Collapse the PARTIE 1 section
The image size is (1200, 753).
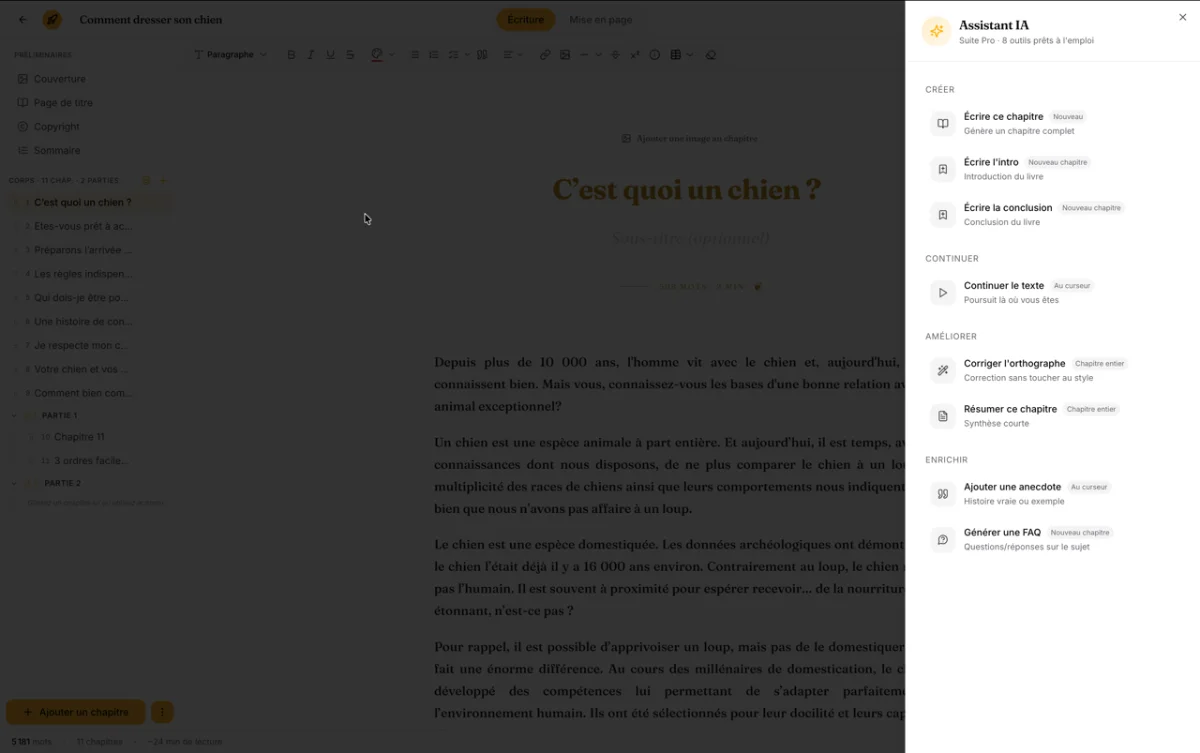(x=14, y=416)
